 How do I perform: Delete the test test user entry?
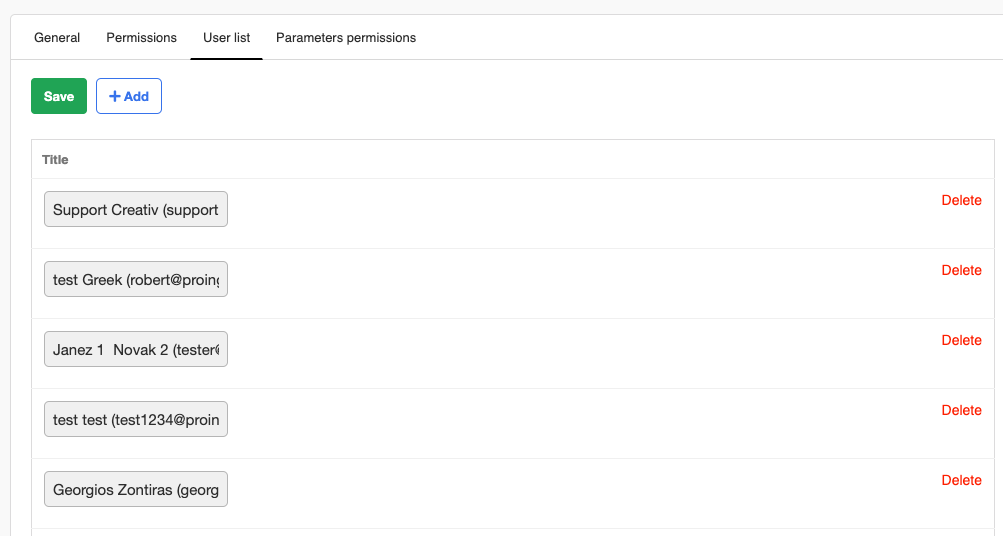click(x=961, y=410)
